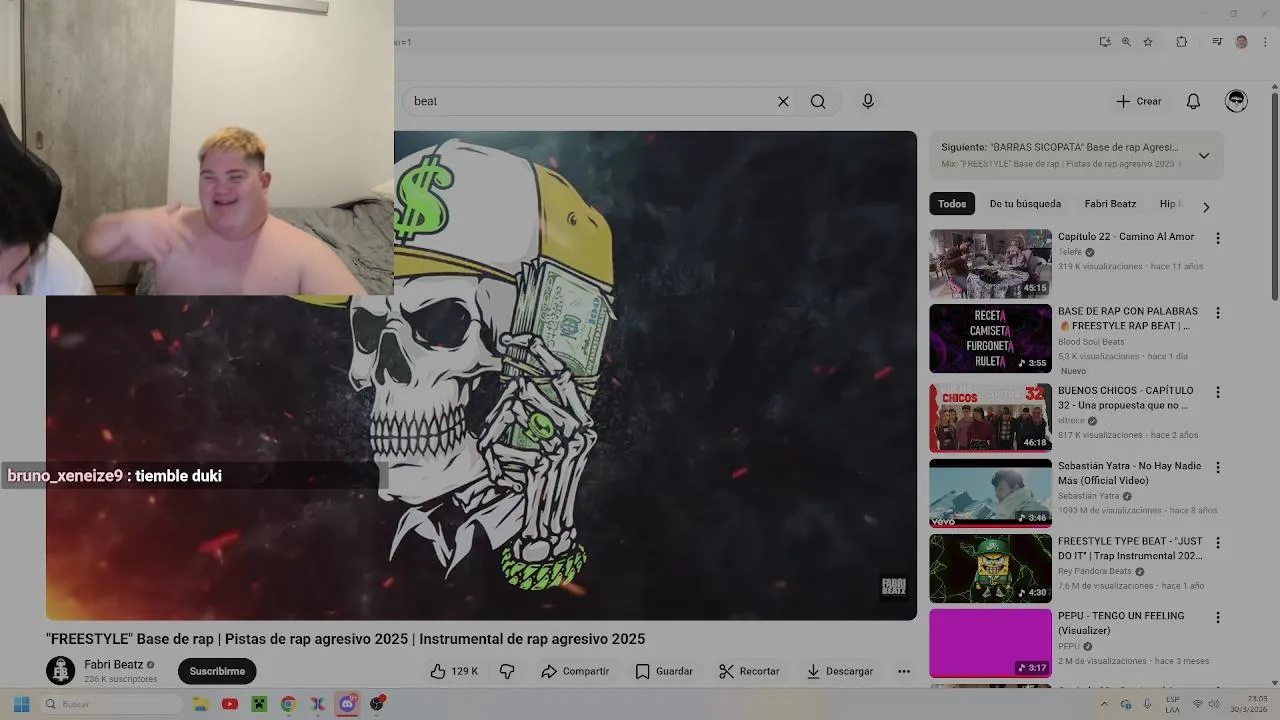The image size is (1280, 720).
Task: Select De tu búsqueda filter chip
Action: pos(1025,204)
